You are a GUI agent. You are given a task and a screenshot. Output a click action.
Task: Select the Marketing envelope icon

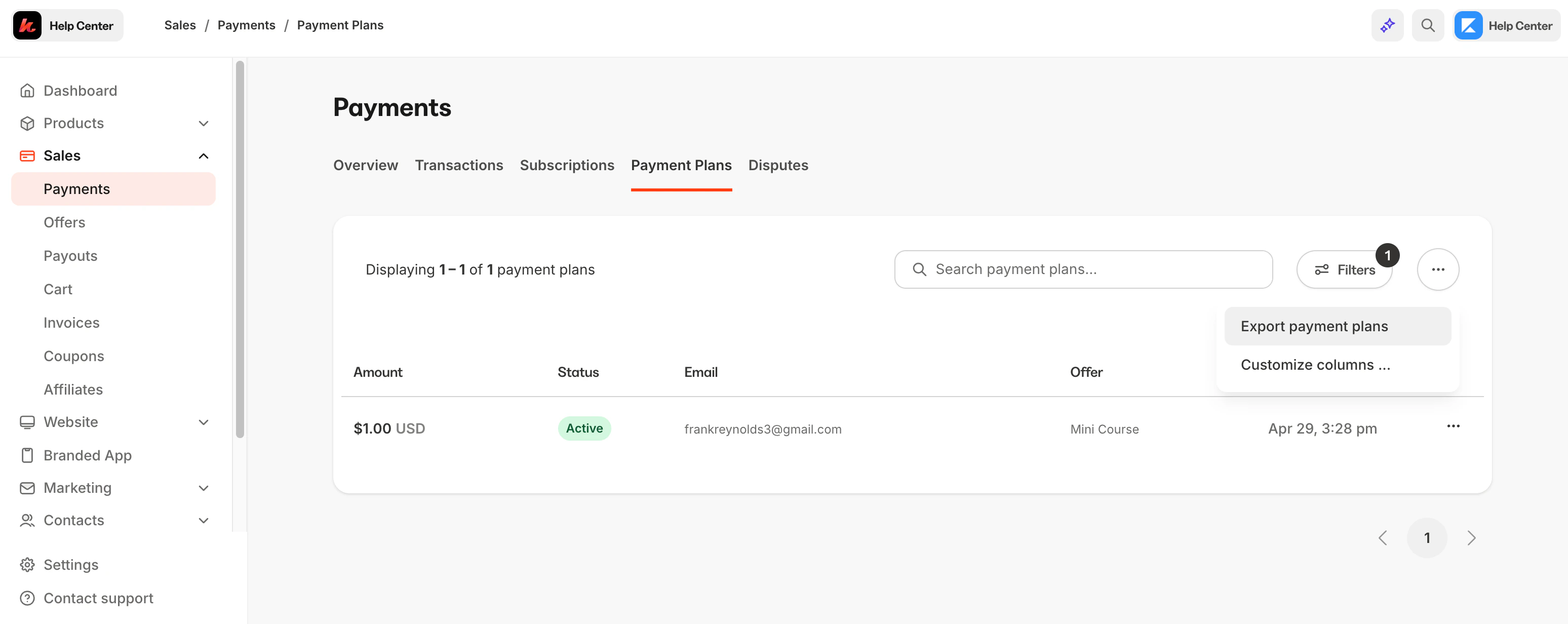click(27, 488)
